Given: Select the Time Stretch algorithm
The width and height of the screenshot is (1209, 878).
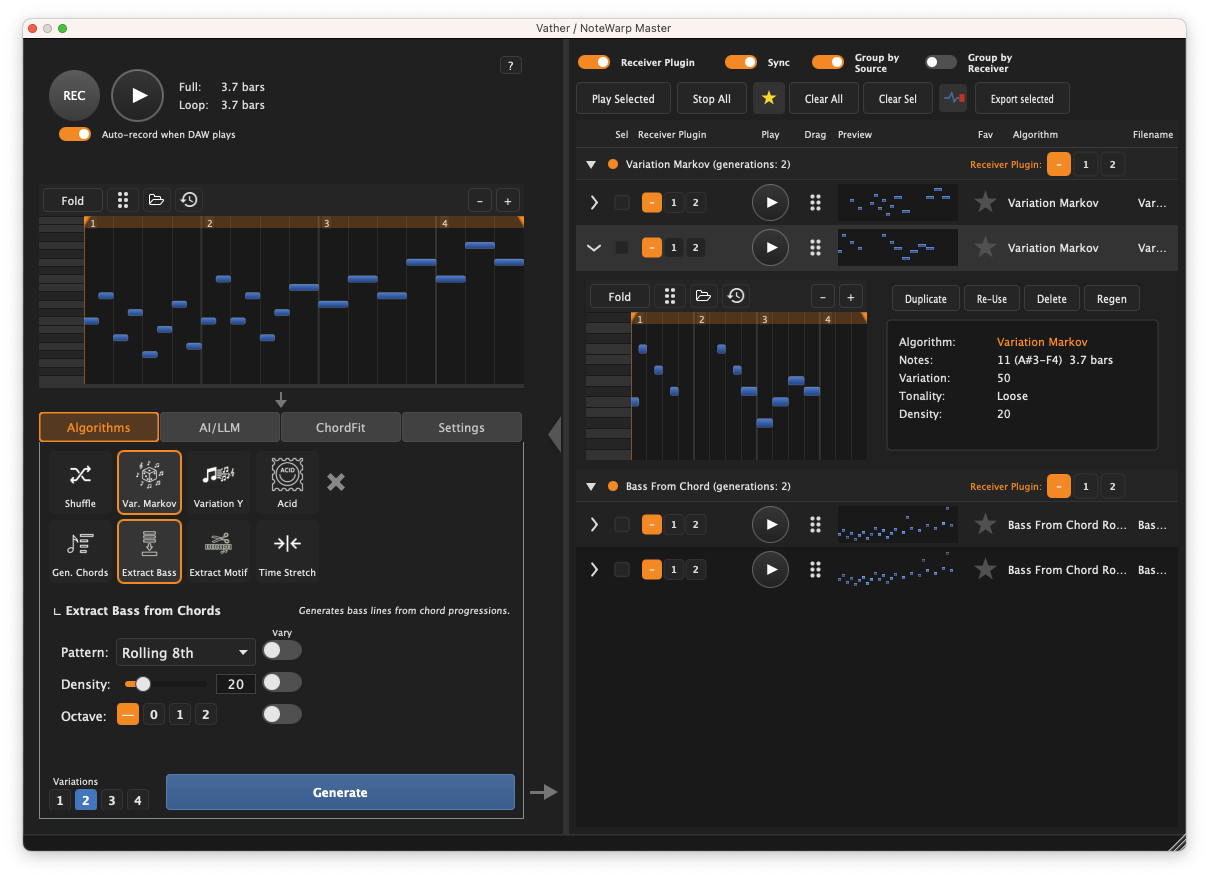Looking at the screenshot, I should [x=287, y=551].
